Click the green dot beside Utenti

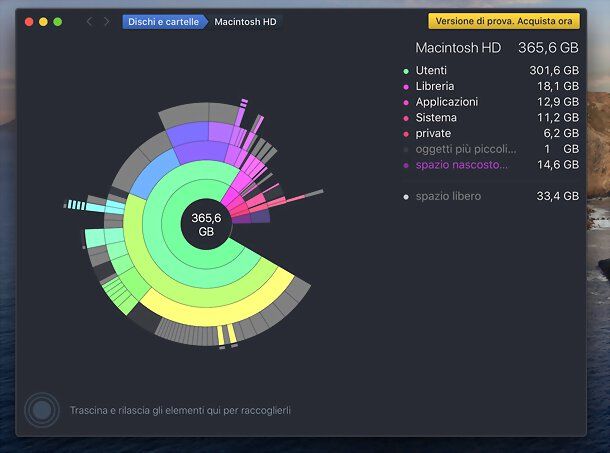(x=406, y=71)
